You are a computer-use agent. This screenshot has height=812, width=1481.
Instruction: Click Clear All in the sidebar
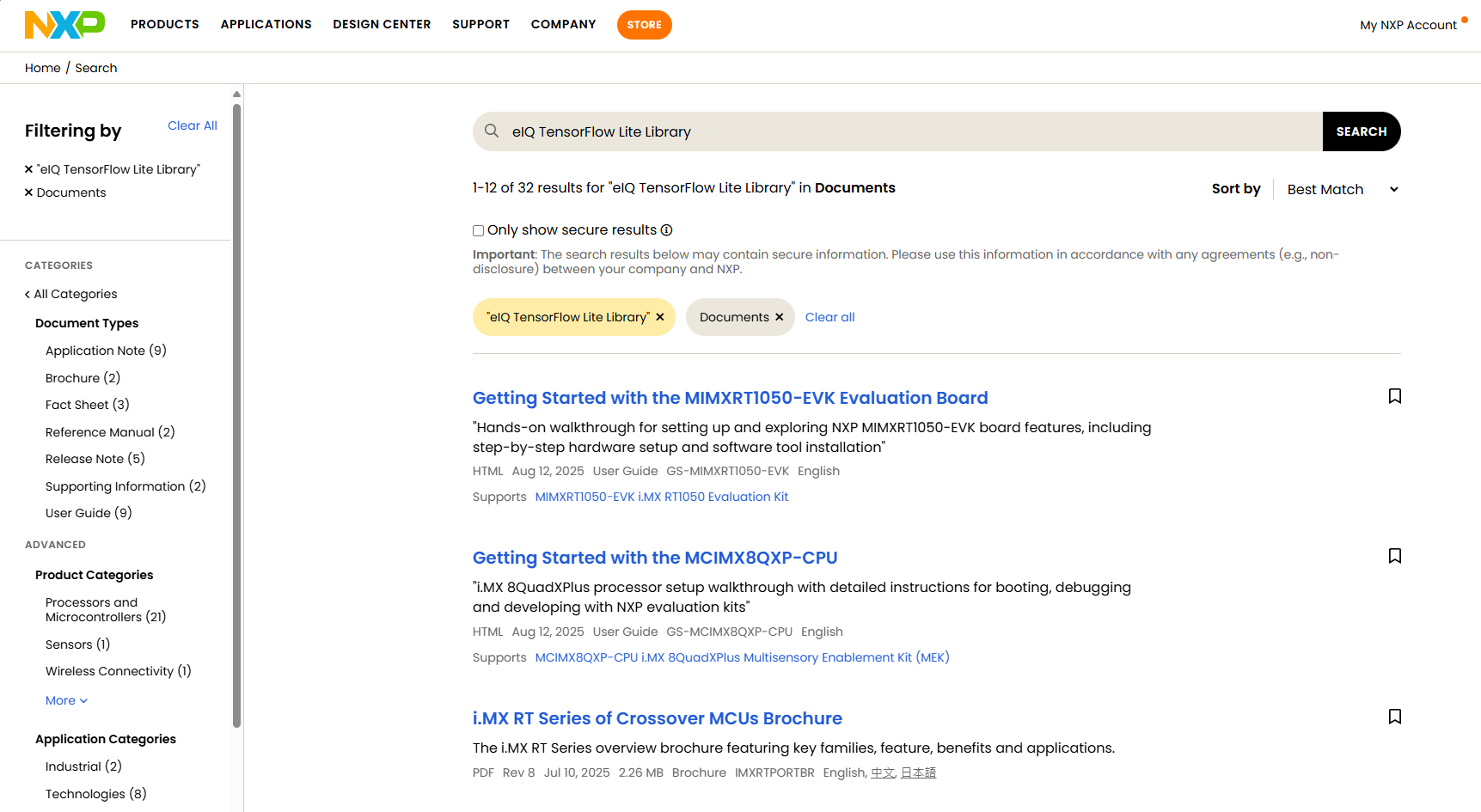(x=193, y=125)
